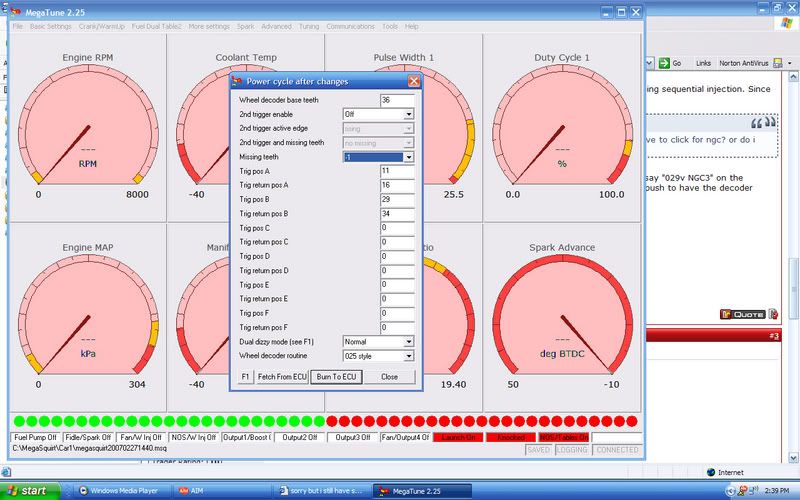The width and height of the screenshot is (800, 500).
Task: Click the LOGGING status box
Action: coord(572,450)
